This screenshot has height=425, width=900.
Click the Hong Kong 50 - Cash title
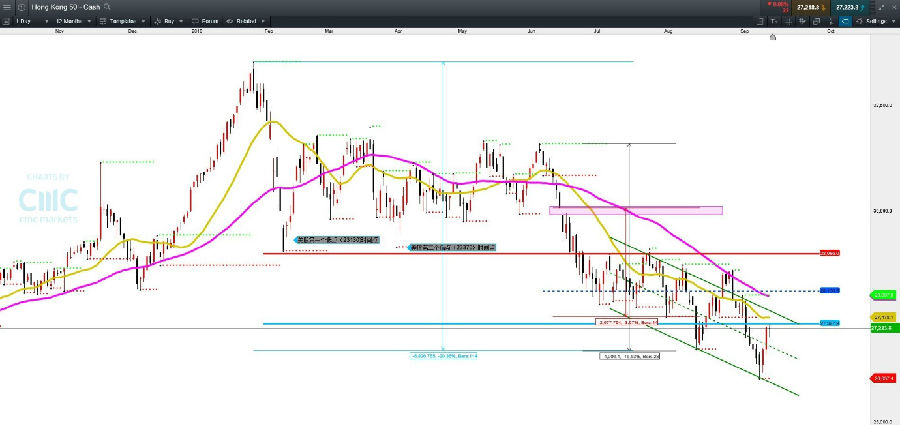[65, 7]
